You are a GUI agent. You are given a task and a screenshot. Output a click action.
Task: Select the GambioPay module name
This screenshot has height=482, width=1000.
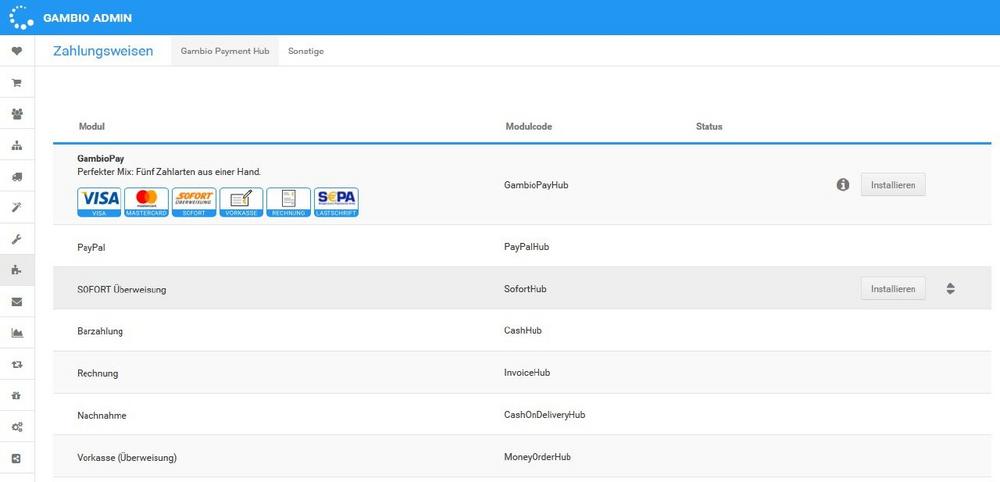pyautogui.click(x=101, y=159)
